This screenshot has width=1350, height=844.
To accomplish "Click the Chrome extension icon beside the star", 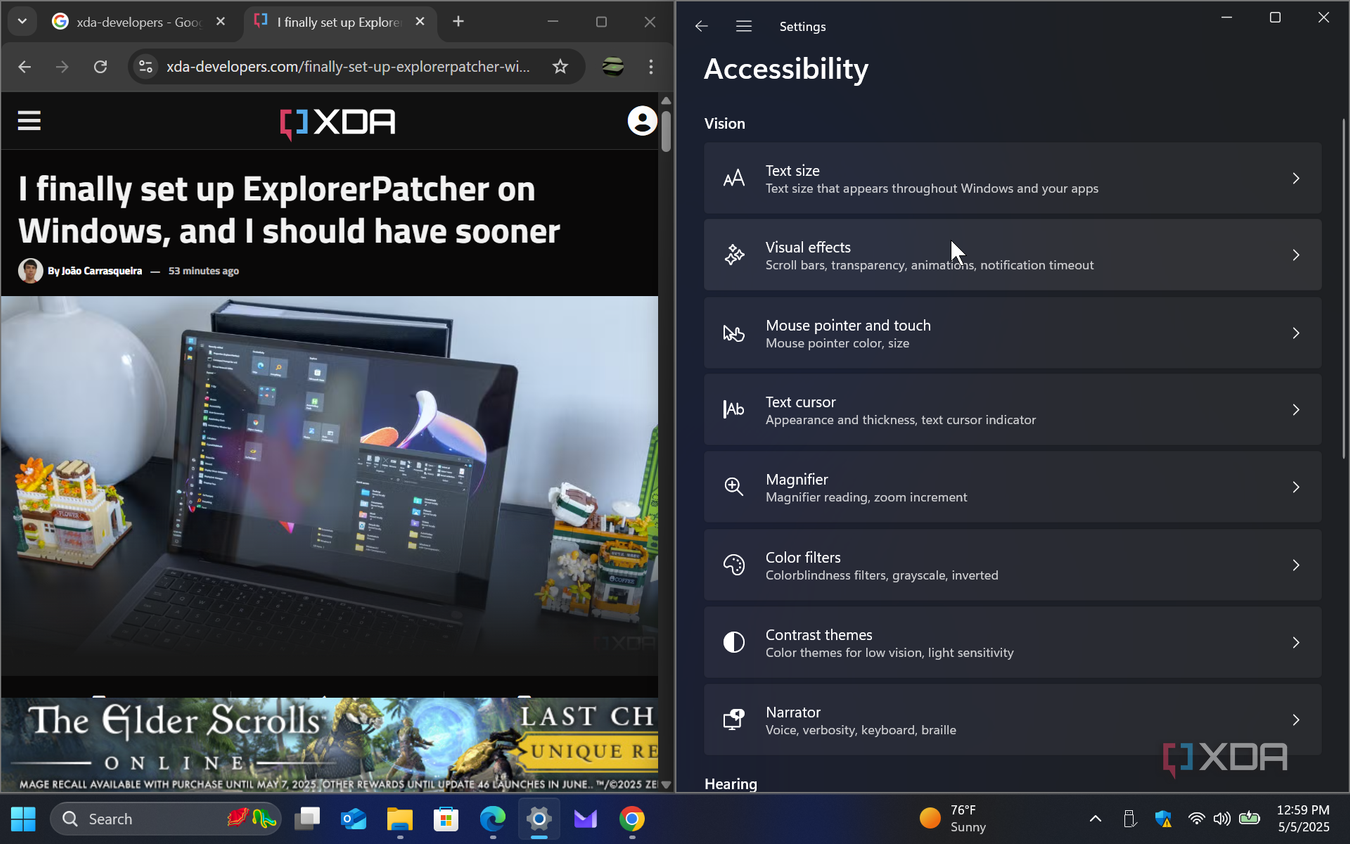I will [613, 67].
